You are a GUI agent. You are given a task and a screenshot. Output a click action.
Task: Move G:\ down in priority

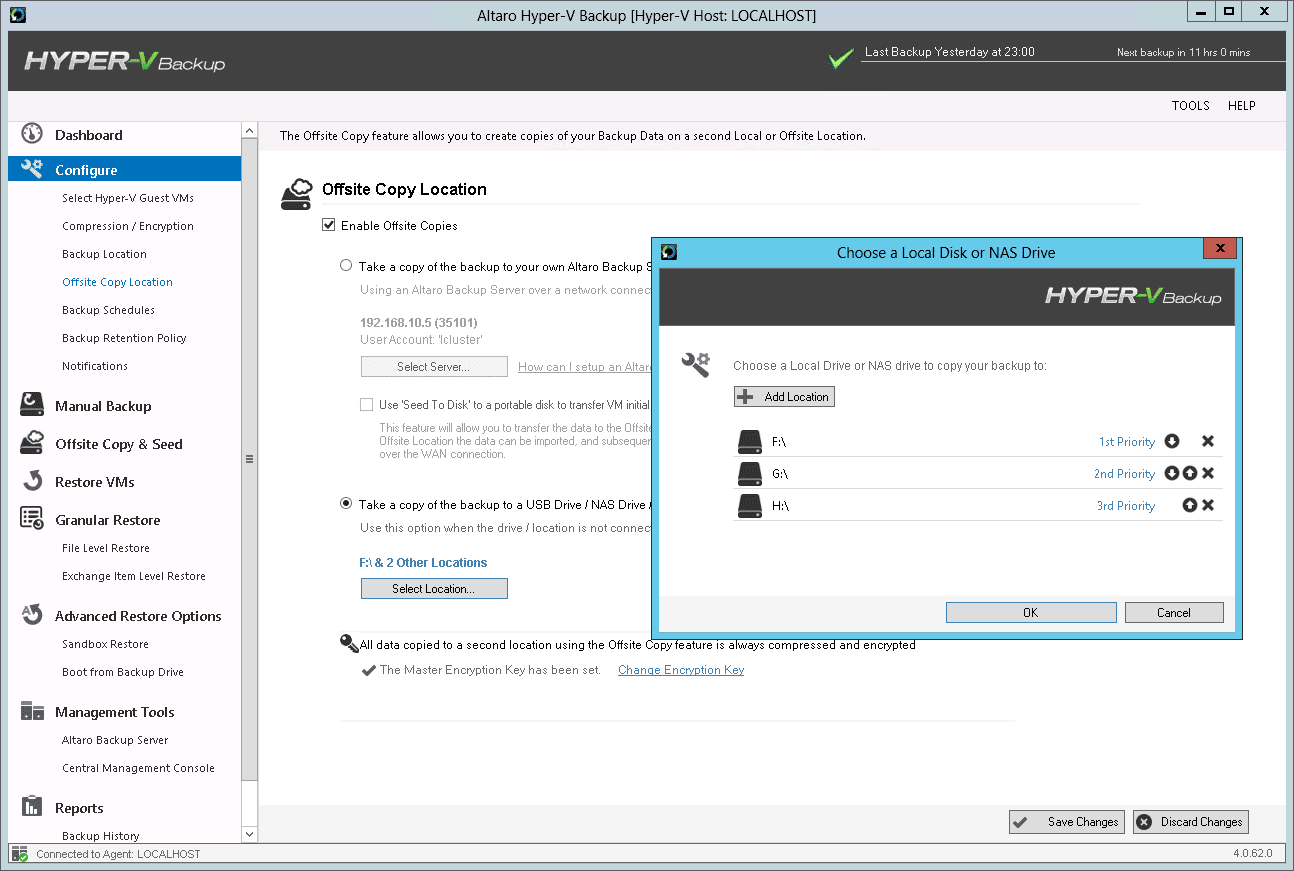[x=1172, y=473]
